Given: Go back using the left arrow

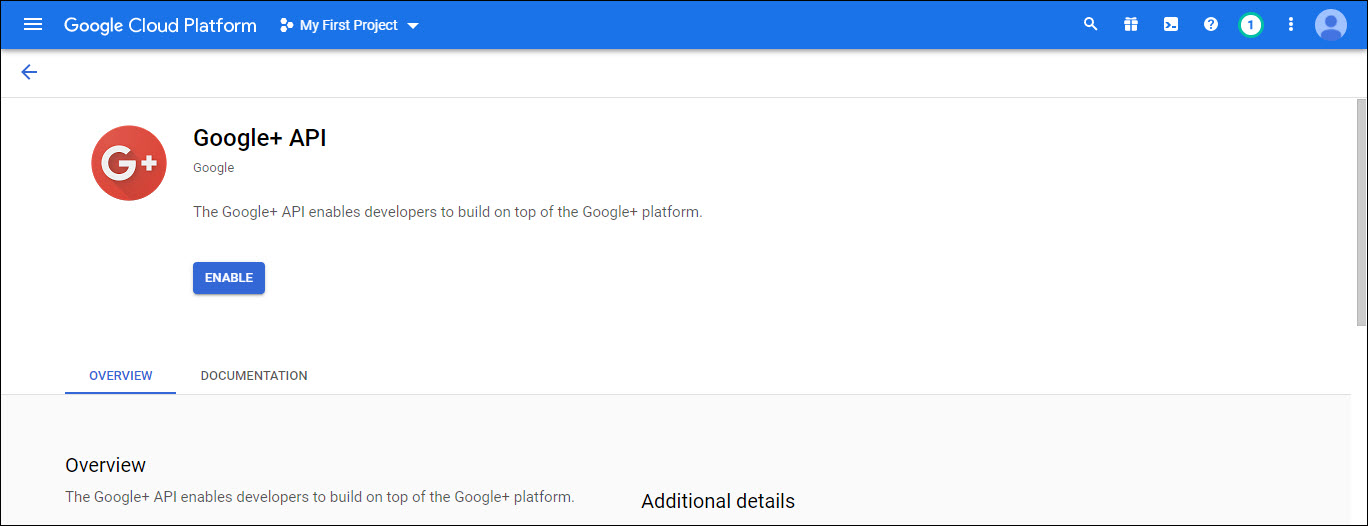Looking at the screenshot, I should (x=29, y=72).
